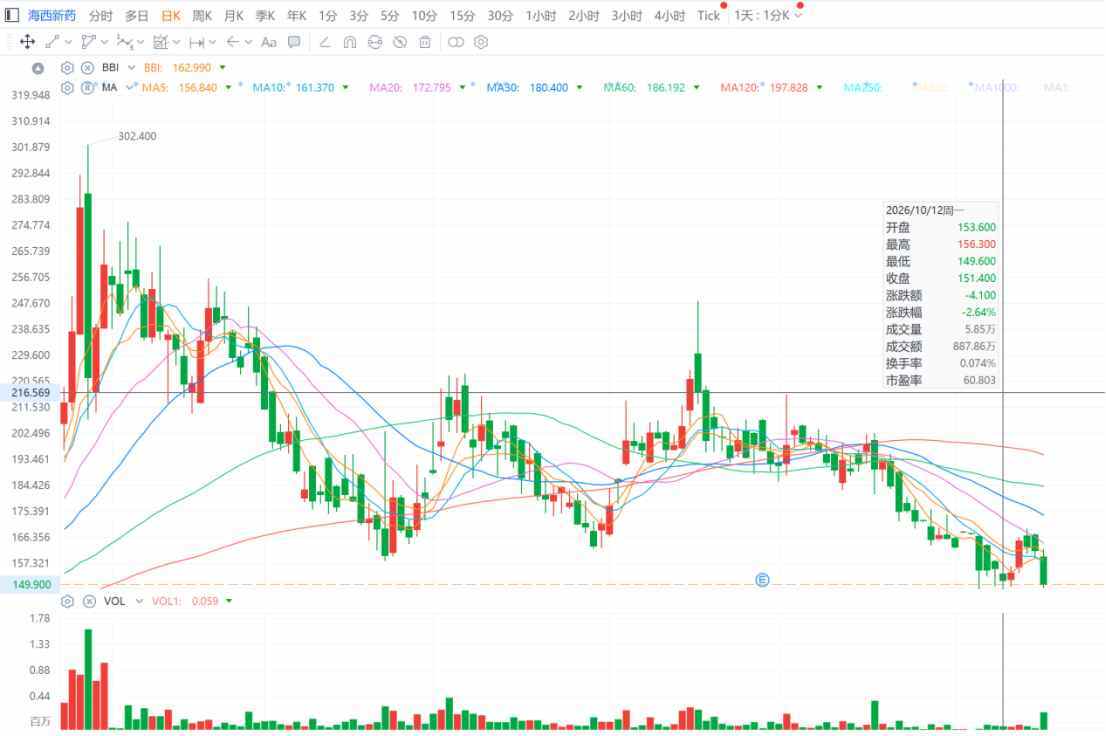The width and height of the screenshot is (1106, 736).
Task: Choose the polyline shape drawing tool
Action: [x=88, y=42]
